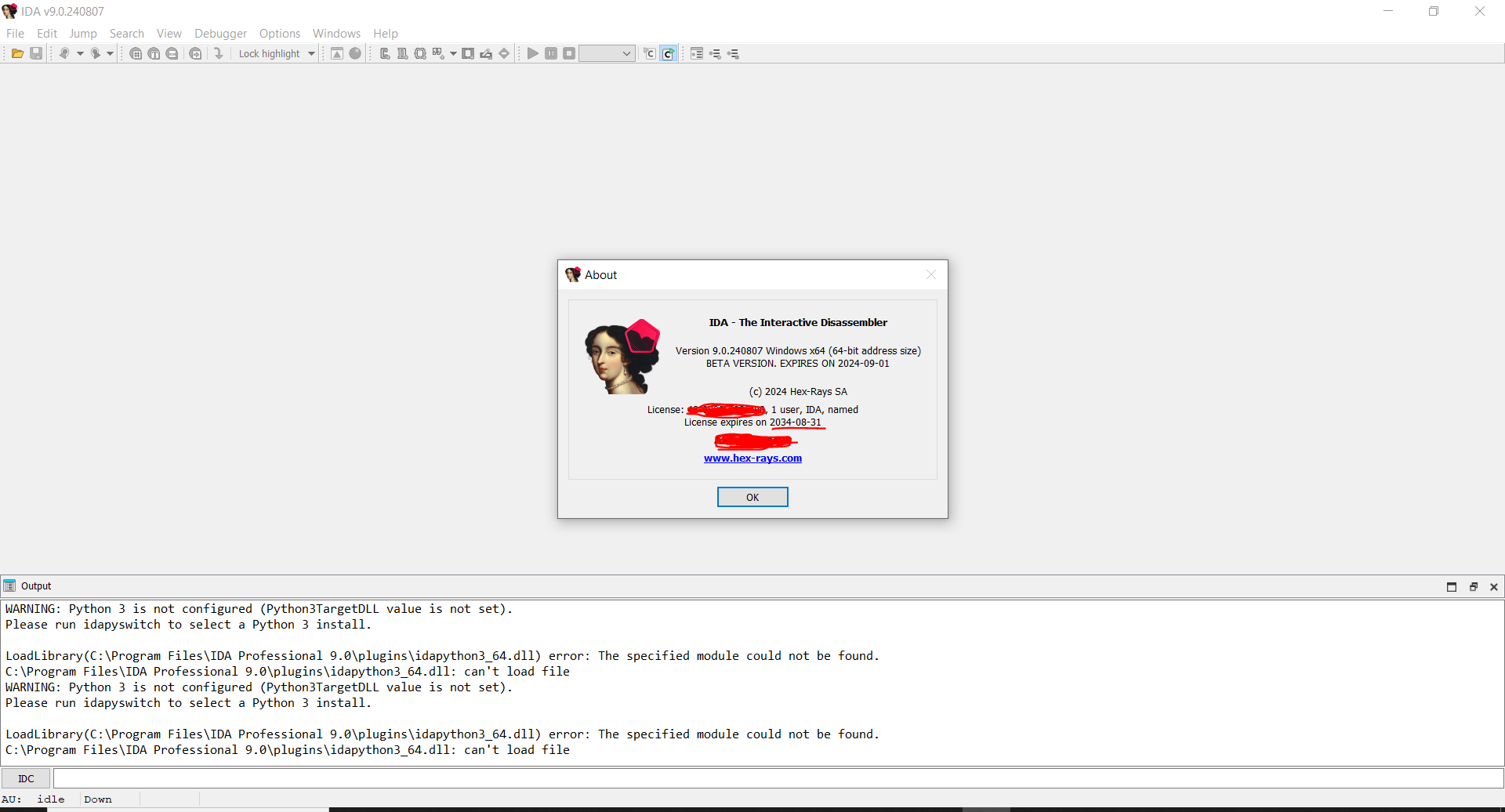Screen dimensions: 1505x812
Task: Click the Output panel icon
Action: (9, 585)
